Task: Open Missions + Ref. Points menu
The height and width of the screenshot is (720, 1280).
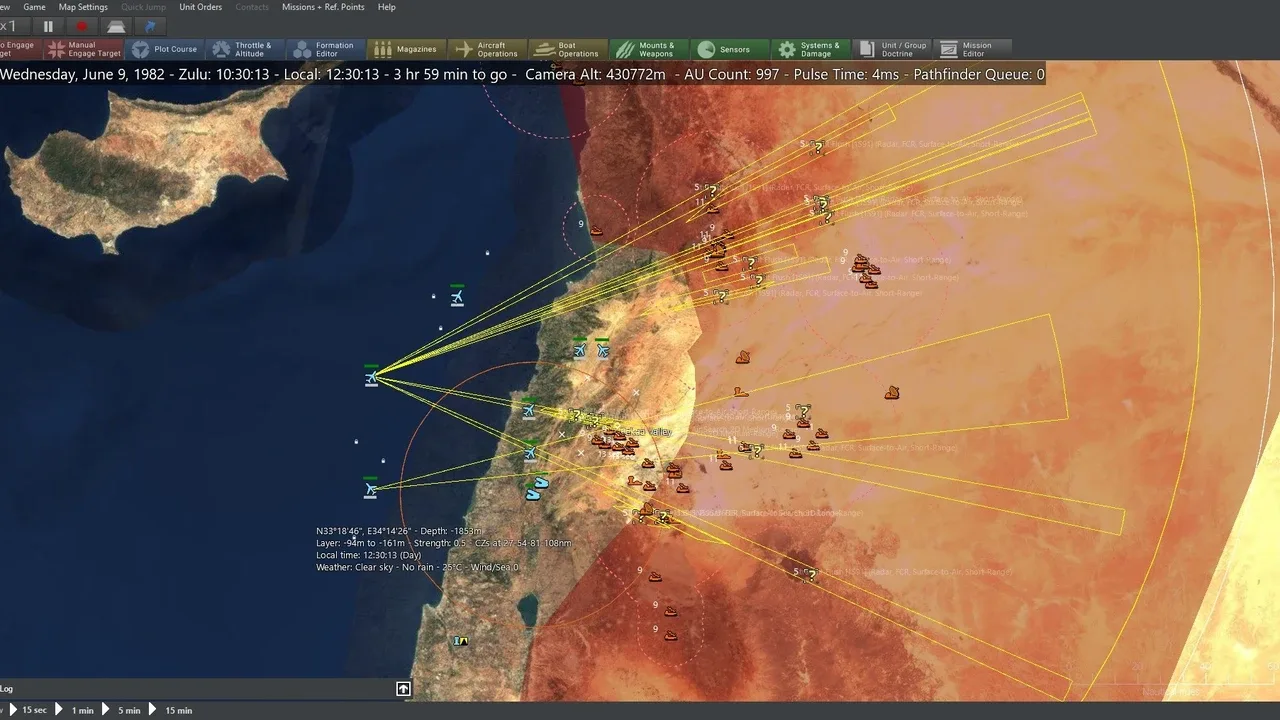Action: pyautogui.click(x=323, y=7)
